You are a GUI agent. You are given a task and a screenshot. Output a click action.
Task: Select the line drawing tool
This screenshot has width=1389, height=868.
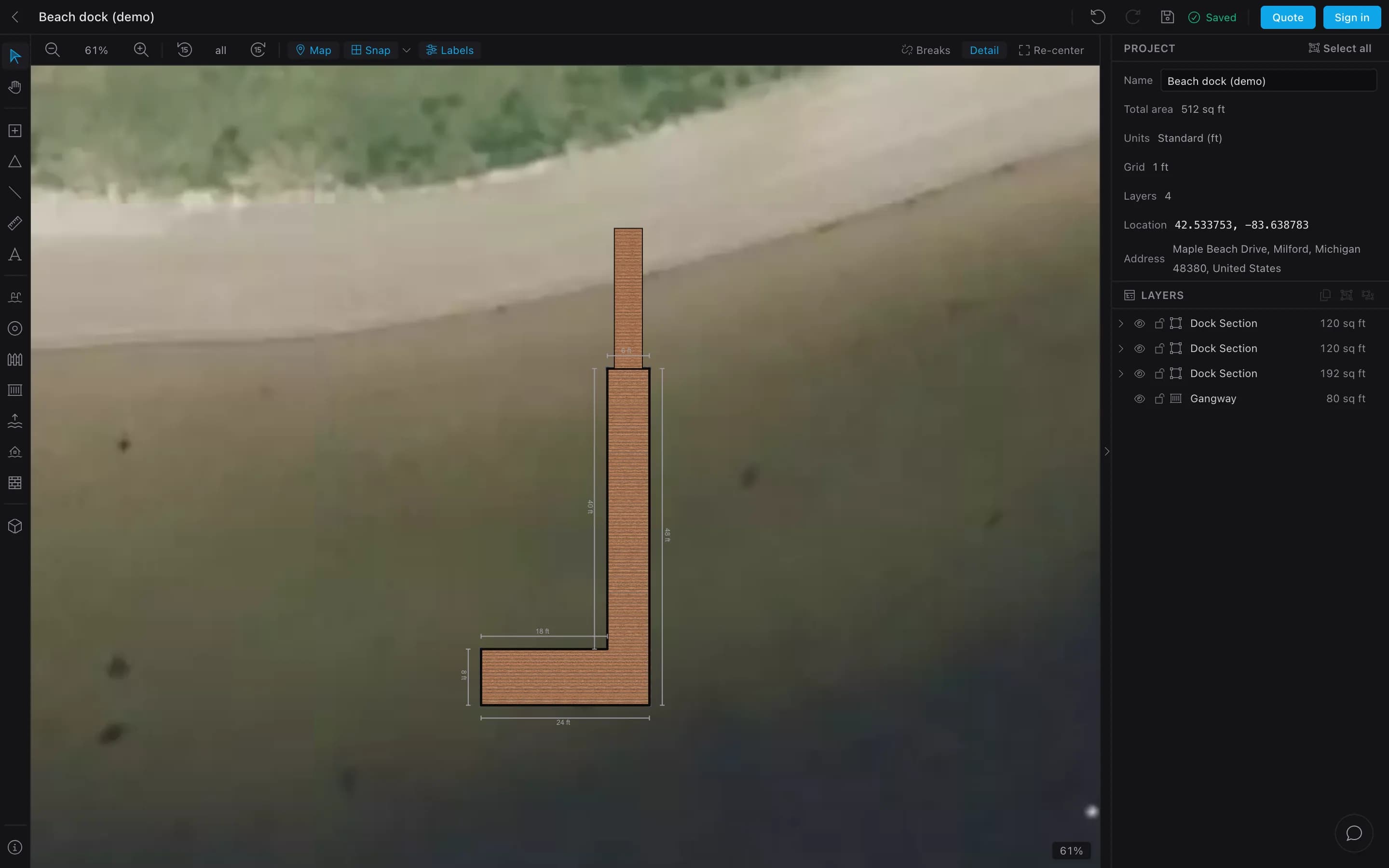point(15,193)
